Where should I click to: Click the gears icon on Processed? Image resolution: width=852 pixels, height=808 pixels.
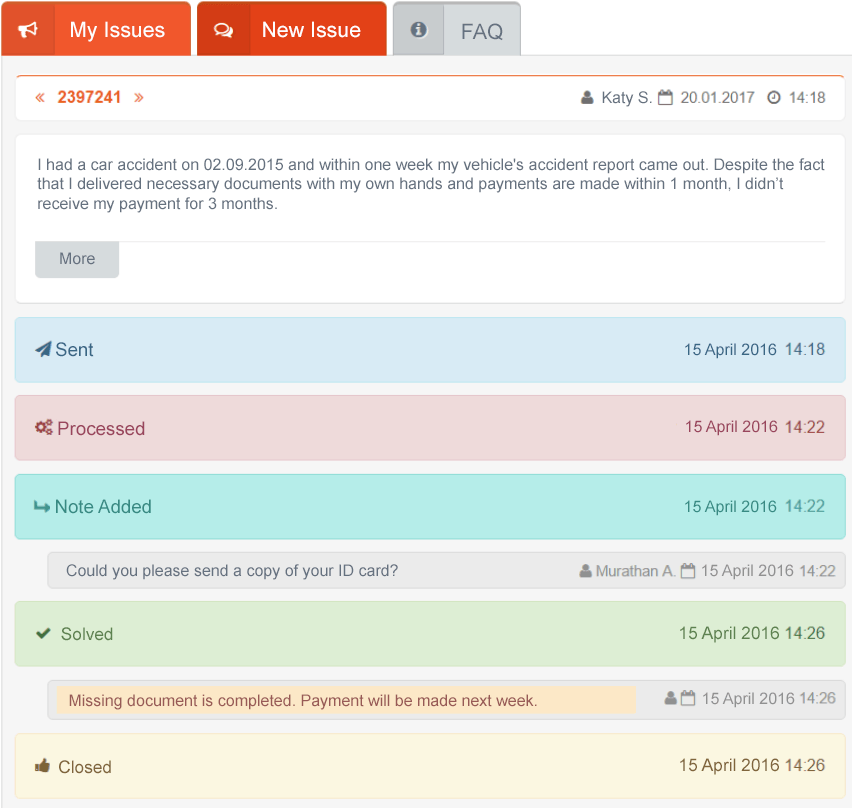[43, 427]
